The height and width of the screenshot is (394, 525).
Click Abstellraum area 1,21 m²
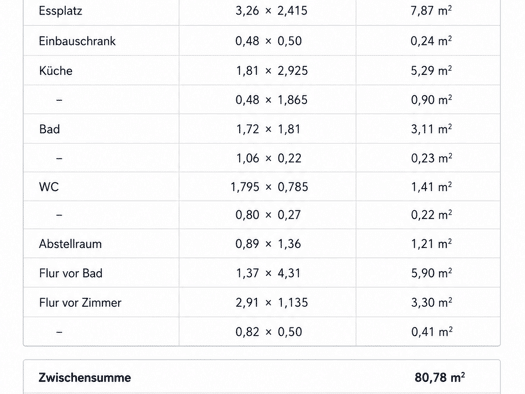click(432, 244)
